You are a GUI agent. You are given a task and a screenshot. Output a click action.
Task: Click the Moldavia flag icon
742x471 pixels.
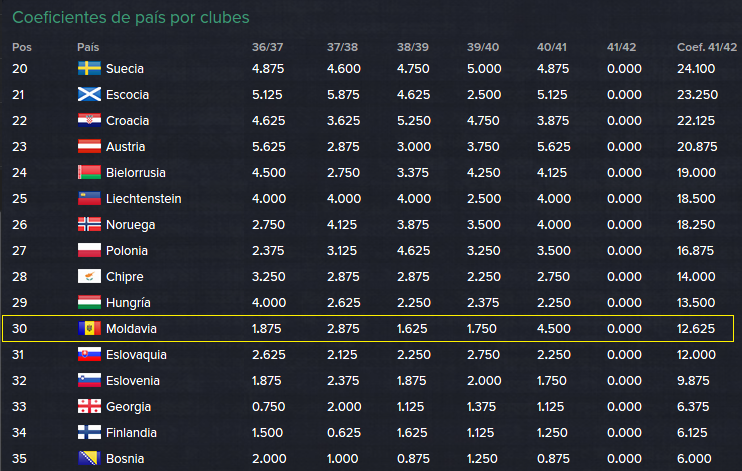(x=89, y=329)
